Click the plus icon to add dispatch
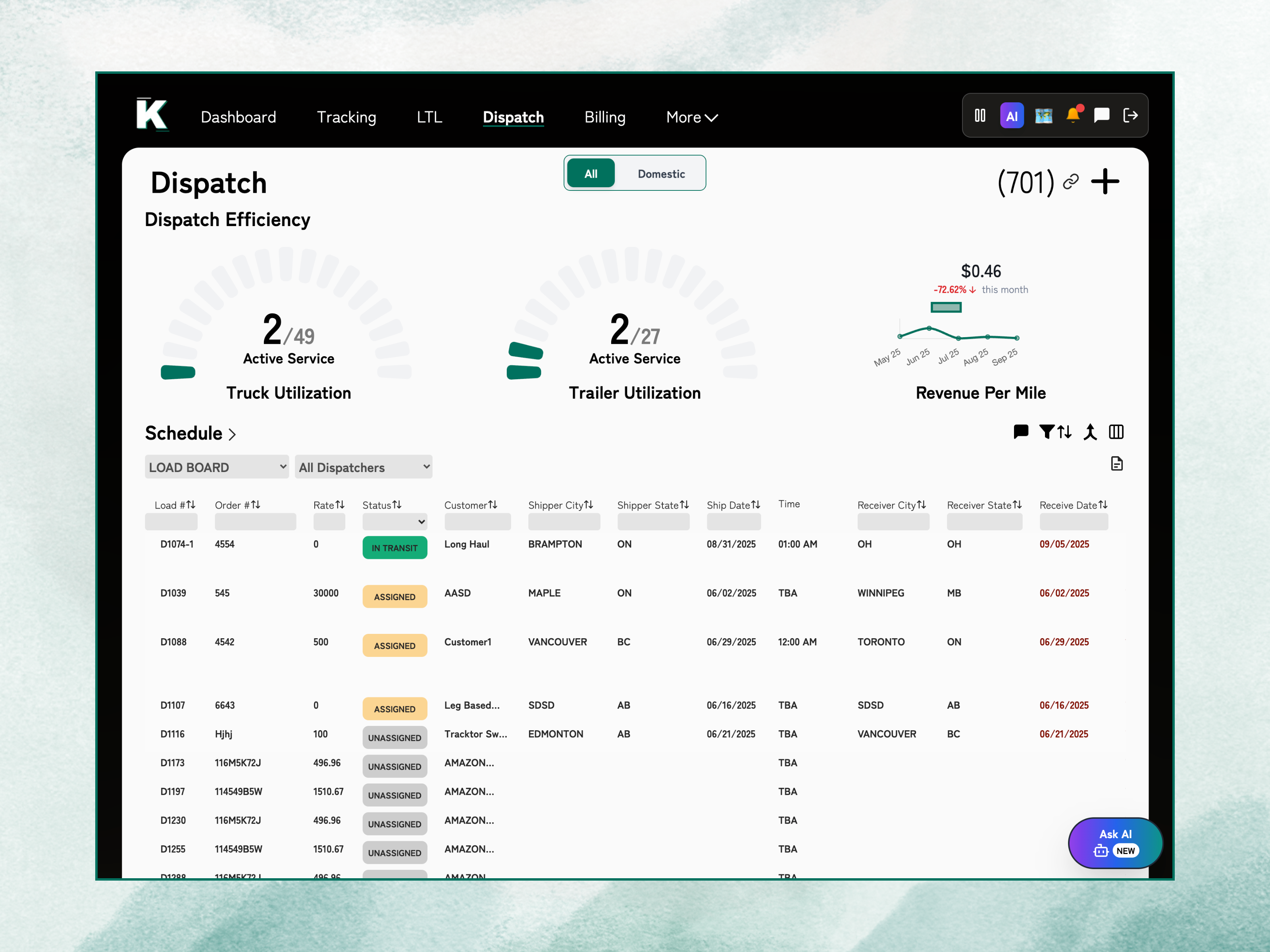1270x952 pixels. 1105,182
